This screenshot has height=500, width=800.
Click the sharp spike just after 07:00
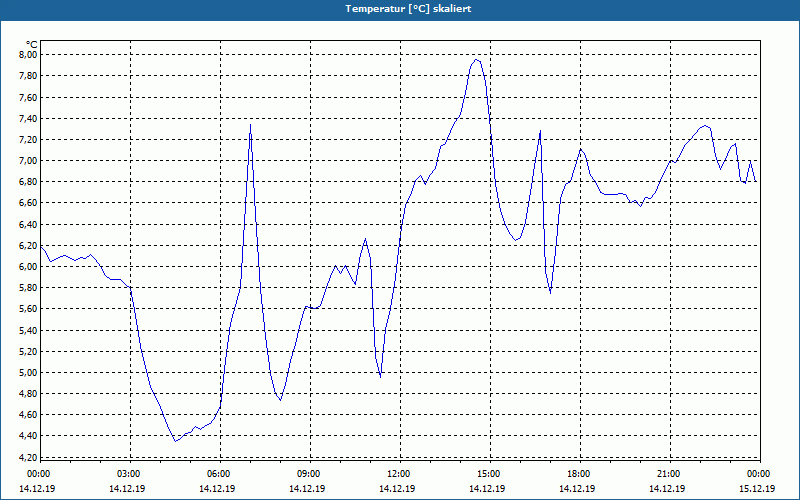(251, 125)
